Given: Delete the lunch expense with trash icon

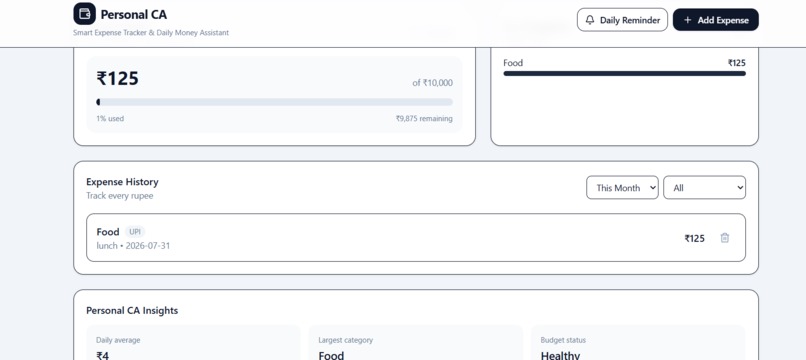Looking at the screenshot, I should [725, 238].
